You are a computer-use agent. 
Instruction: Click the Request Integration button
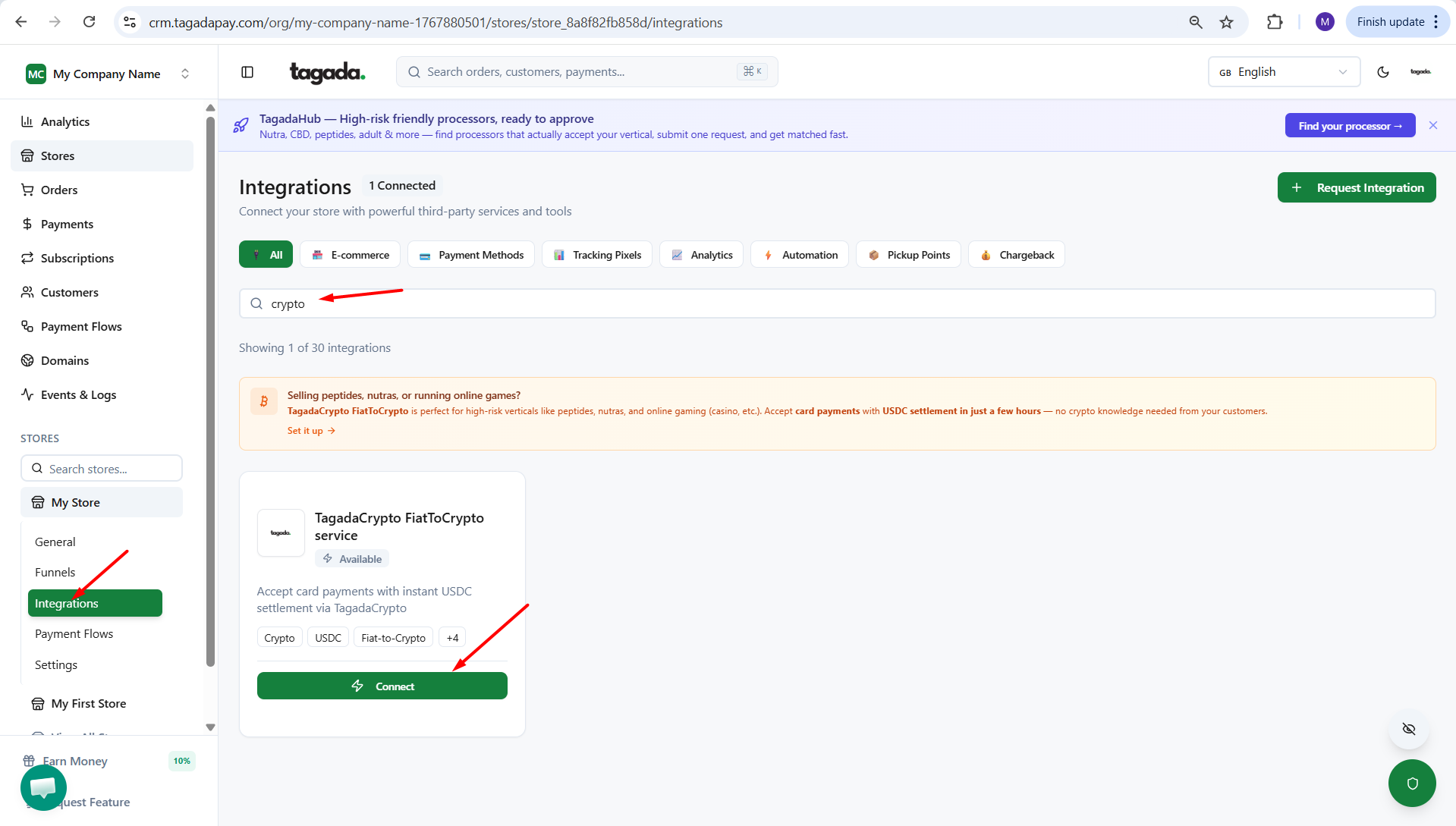pyautogui.click(x=1357, y=187)
